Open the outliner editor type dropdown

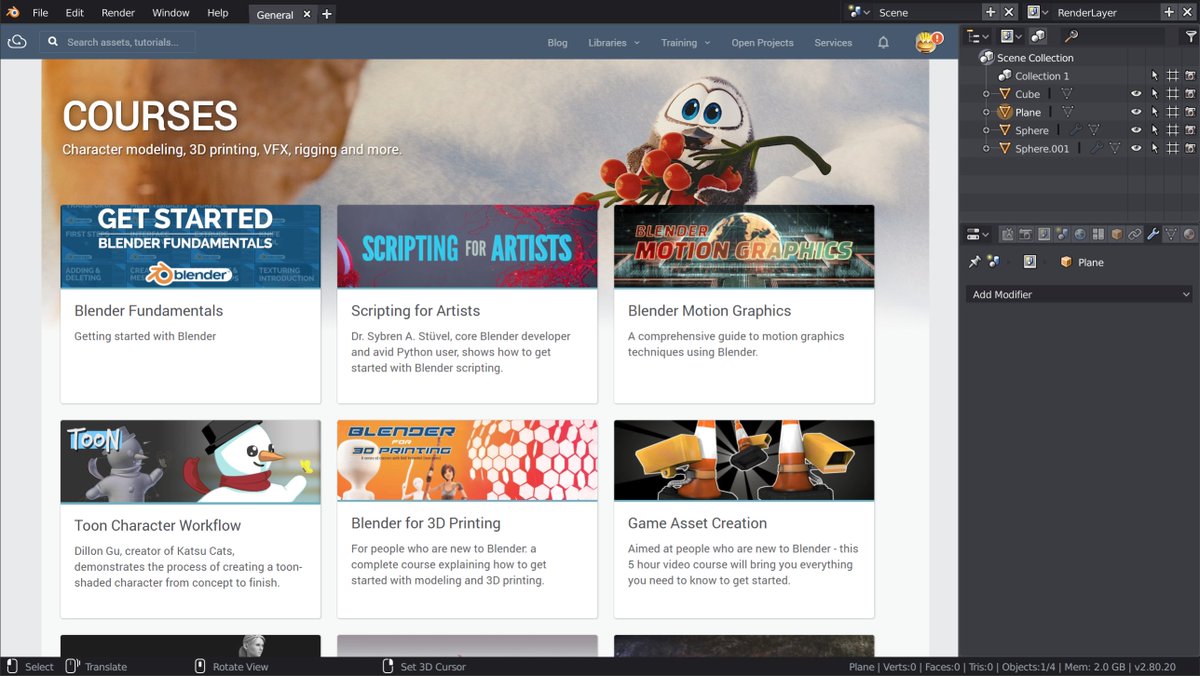977,36
